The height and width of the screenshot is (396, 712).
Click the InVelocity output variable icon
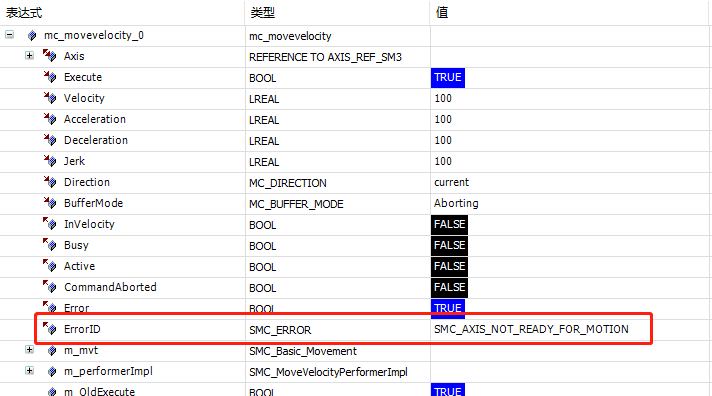coord(50,223)
